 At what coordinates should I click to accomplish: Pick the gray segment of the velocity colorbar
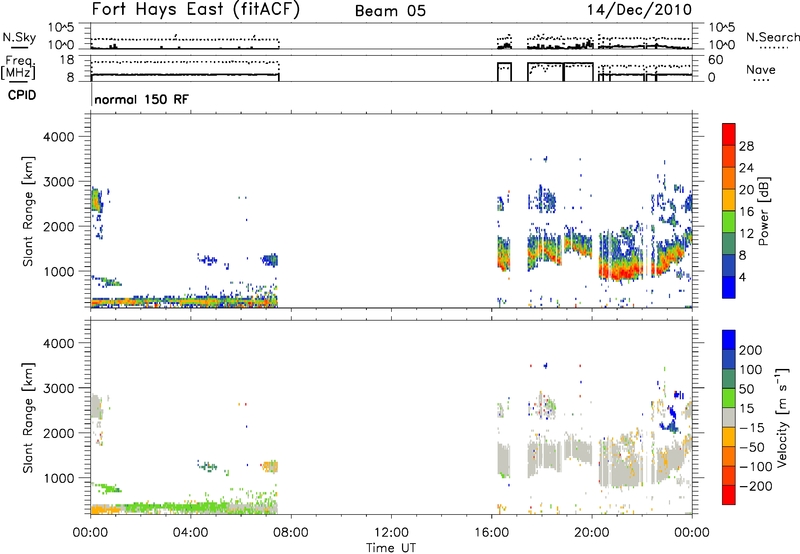(x=729, y=417)
